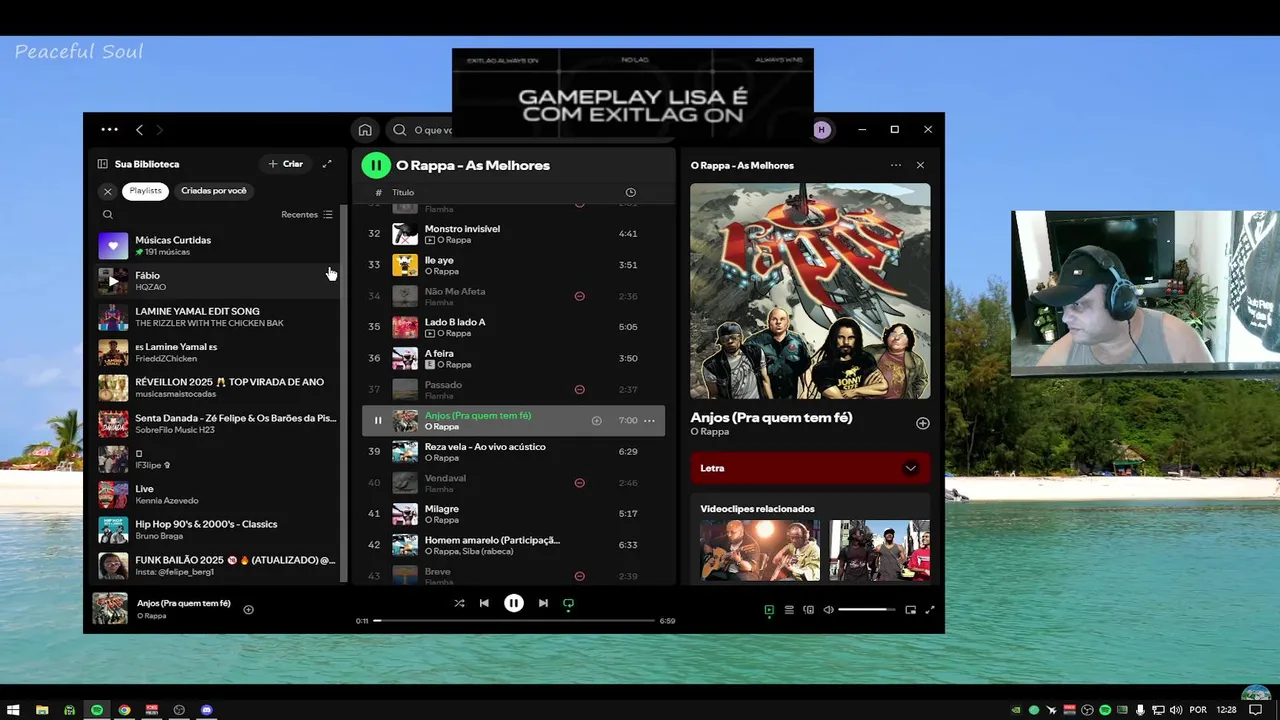Expand the library to full view

tap(326, 164)
